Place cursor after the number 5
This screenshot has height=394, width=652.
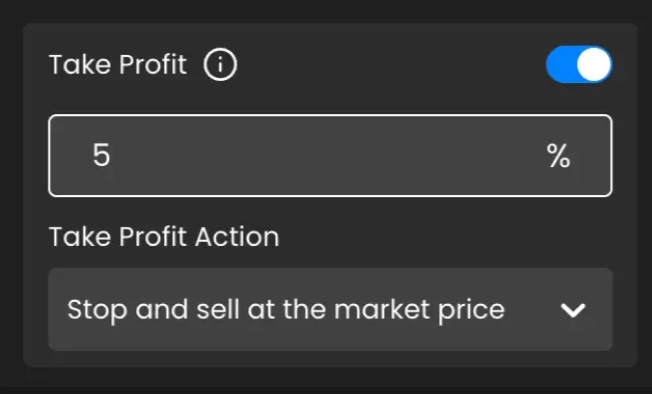coord(113,155)
